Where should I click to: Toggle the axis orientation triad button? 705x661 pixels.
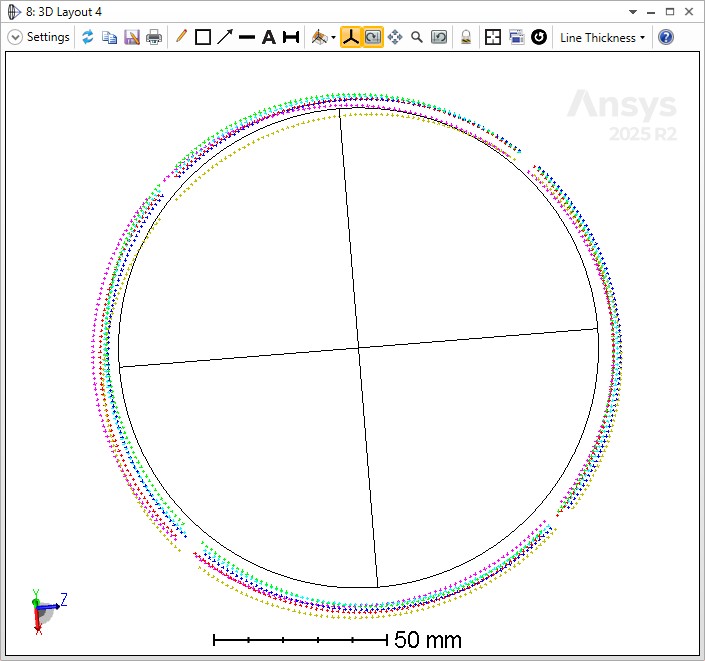350,37
